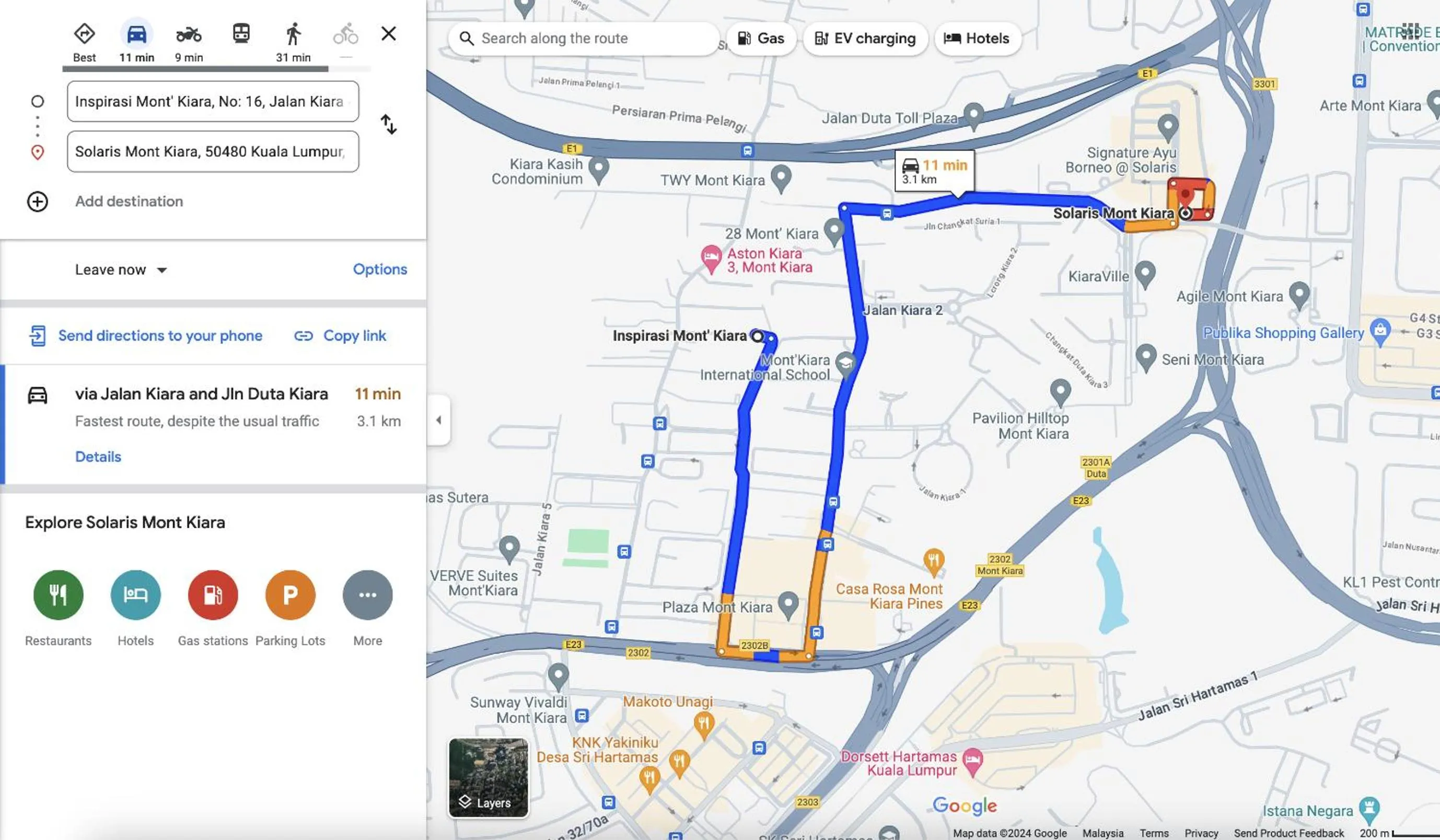
Task: Collapse the side panel arrow
Action: 438,420
